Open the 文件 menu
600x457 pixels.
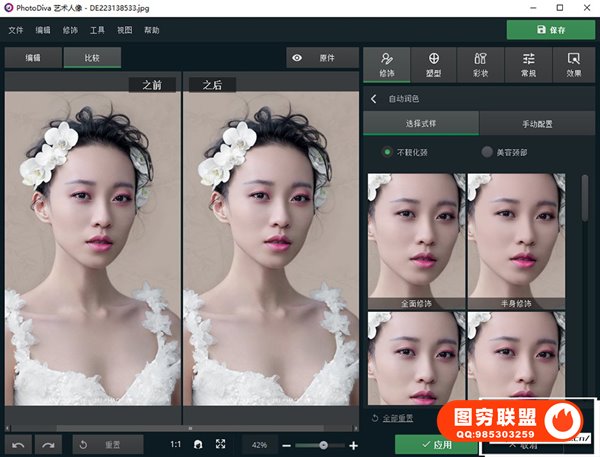coord(15,30)
